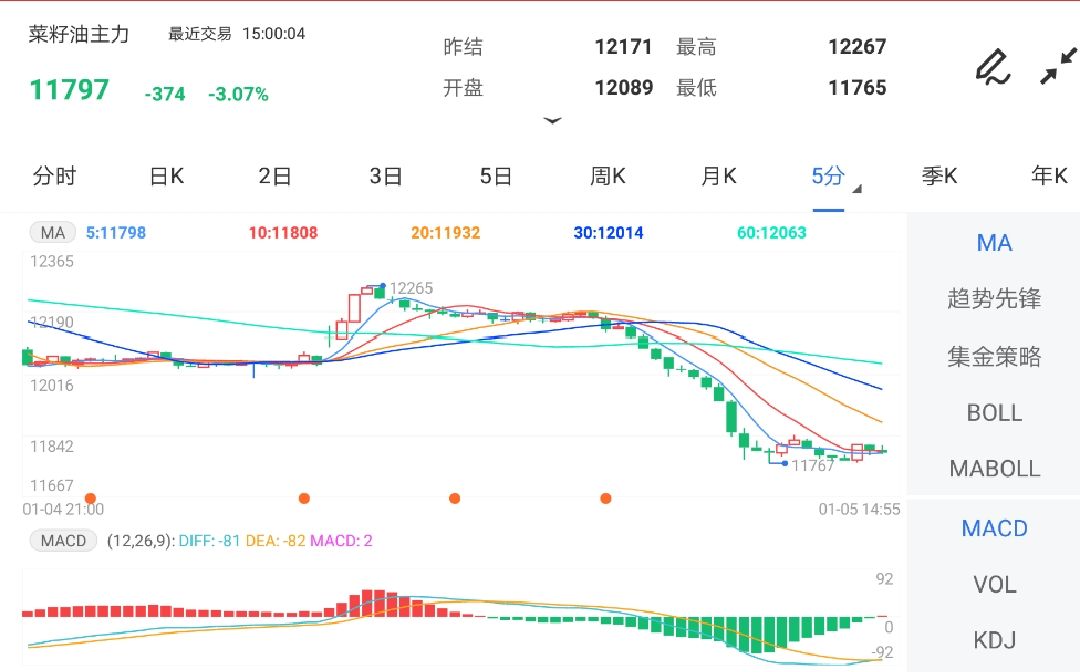
Task: Click the 最低 value 11765
Action: click(x=857, y=87)
